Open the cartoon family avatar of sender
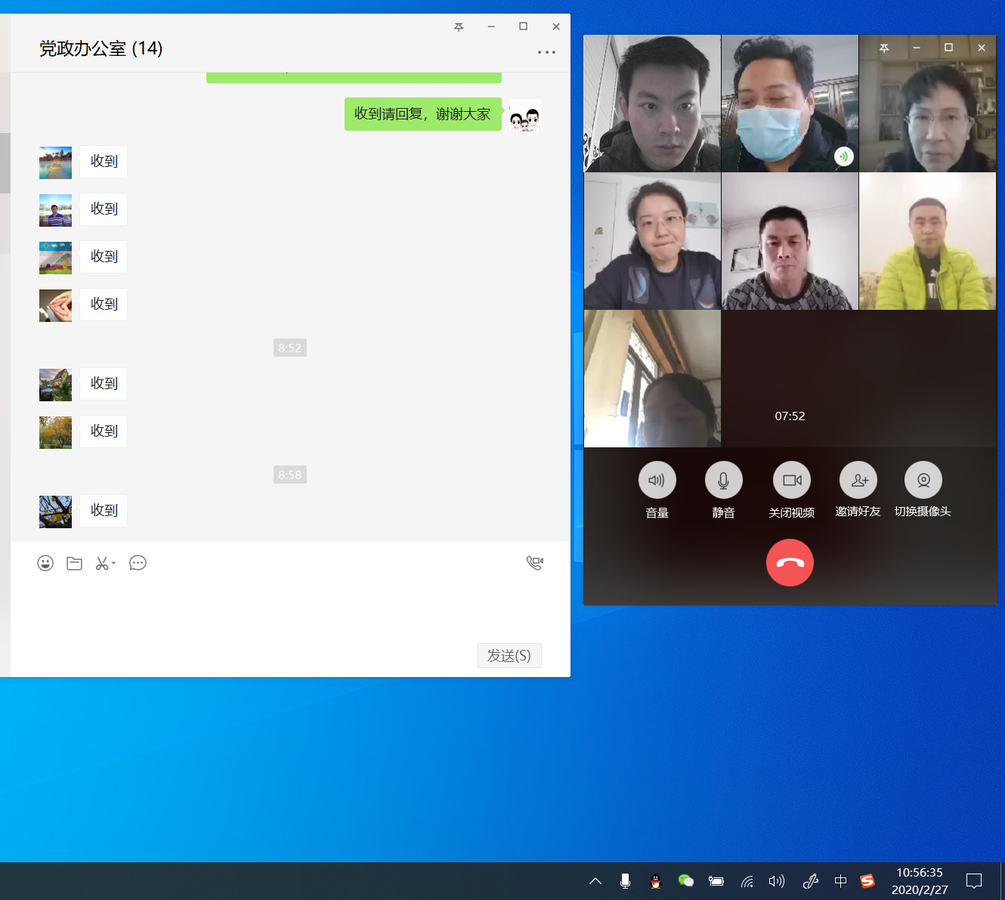 coord(525,115)
